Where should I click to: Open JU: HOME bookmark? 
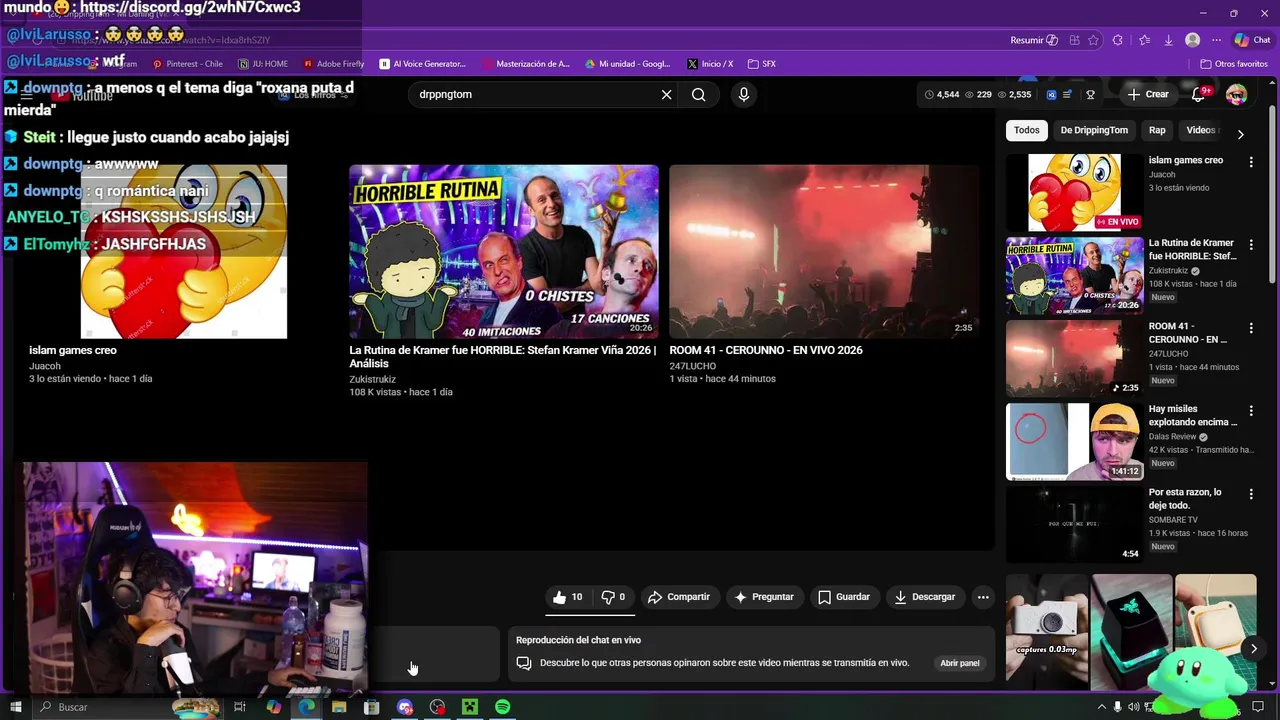263,64
